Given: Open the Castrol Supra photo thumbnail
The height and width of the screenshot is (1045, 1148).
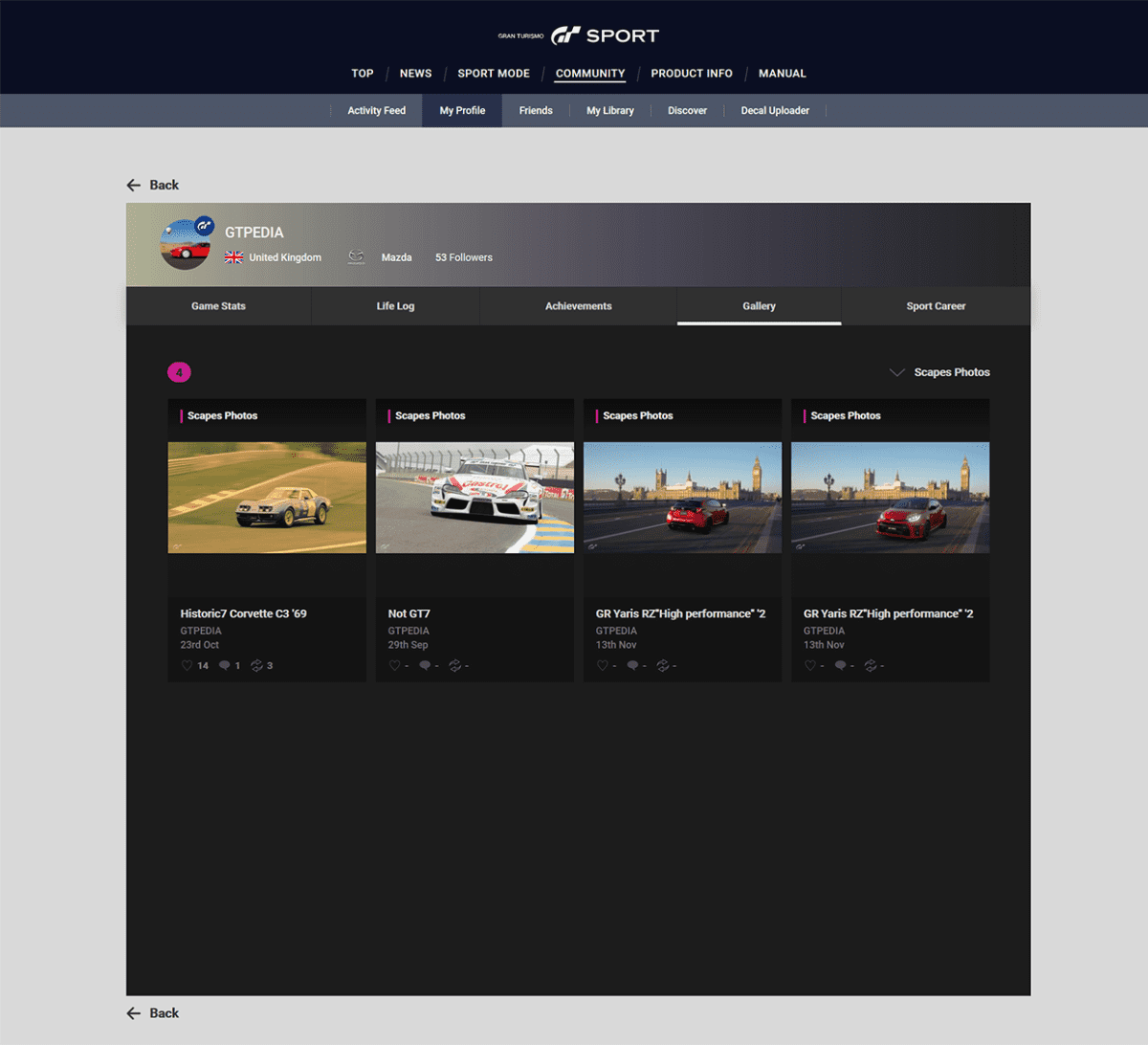Looking at the screenshot, I should (475, 498).
